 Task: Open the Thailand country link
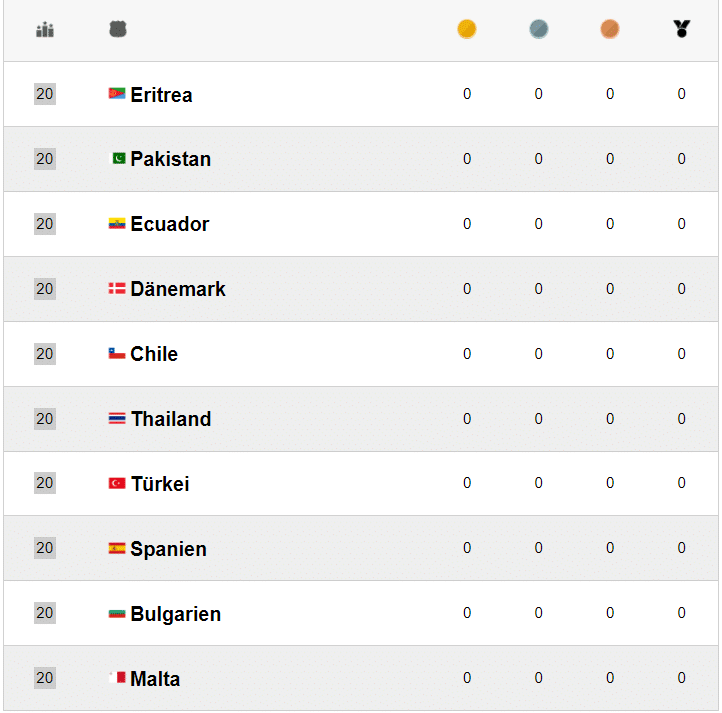click(171, 419)
